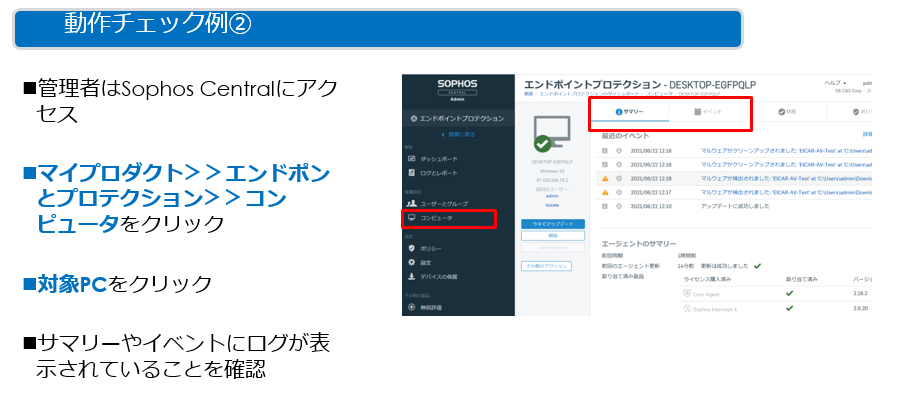The width and height of the screenshot is (904, 401).
Task: Open 無償評価 in the sidebar
Action: (x=431, y=308)
